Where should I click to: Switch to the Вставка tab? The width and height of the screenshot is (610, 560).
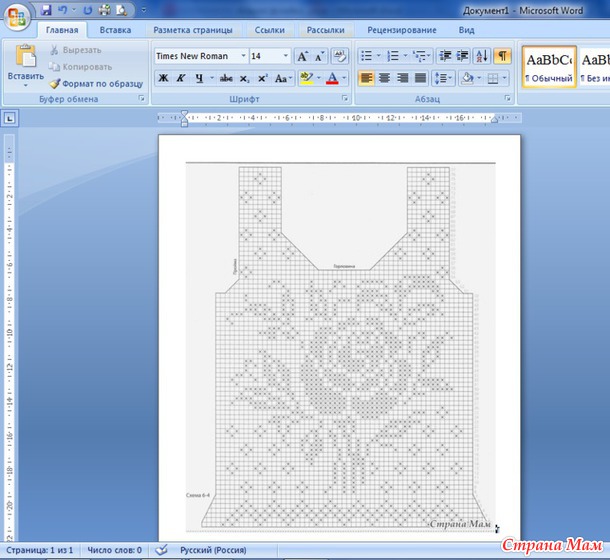(x=115, y=30)
